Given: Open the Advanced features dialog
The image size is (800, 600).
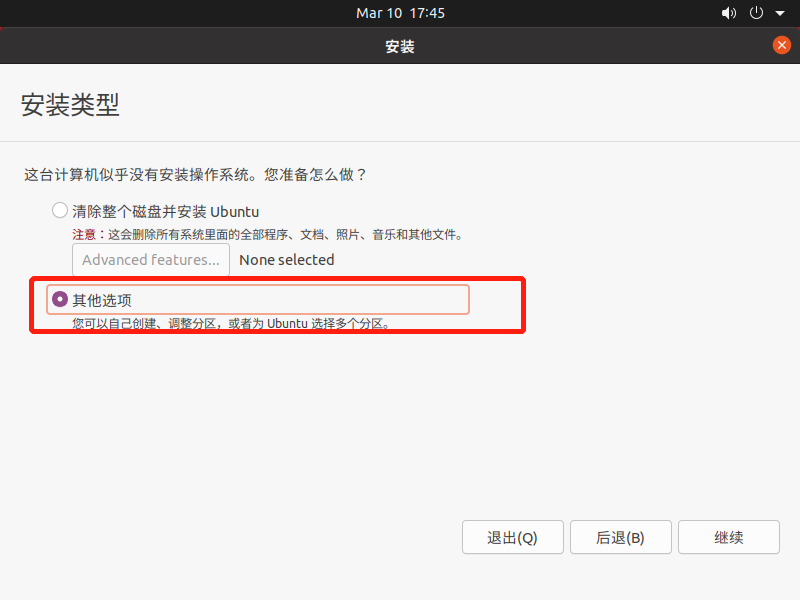Looking at the screenshot, I should click(x=150, y=259).
